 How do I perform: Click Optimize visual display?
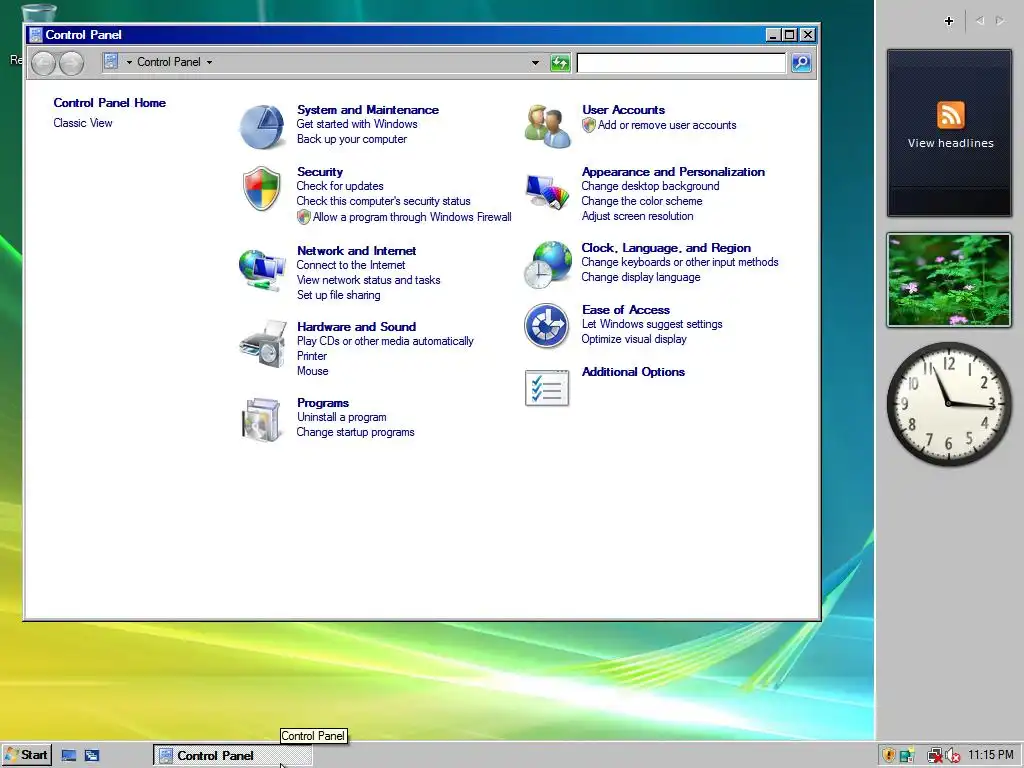tap(634, 339)
